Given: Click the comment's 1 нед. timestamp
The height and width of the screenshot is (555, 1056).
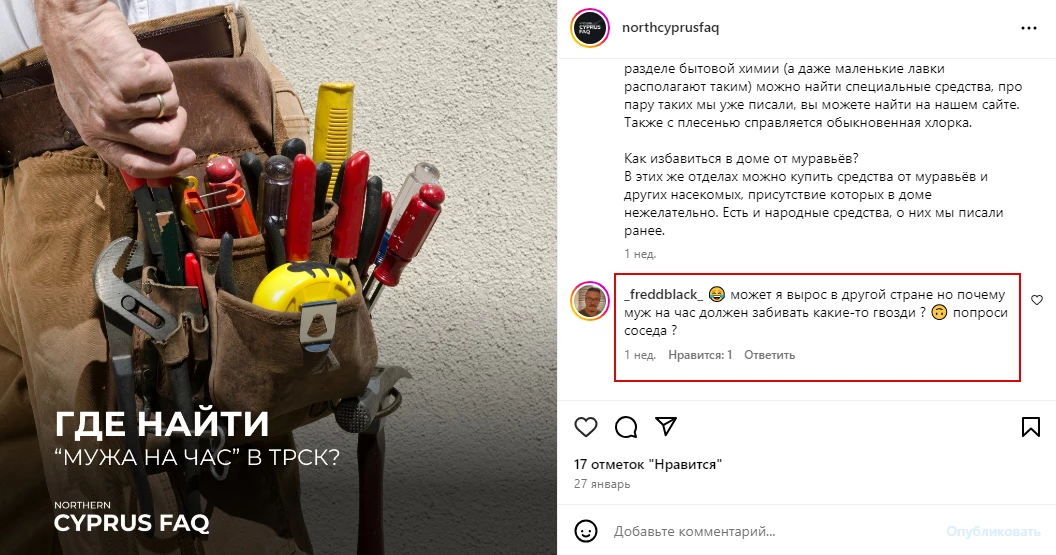Looking at the screenshot, I should coord(640,355).
